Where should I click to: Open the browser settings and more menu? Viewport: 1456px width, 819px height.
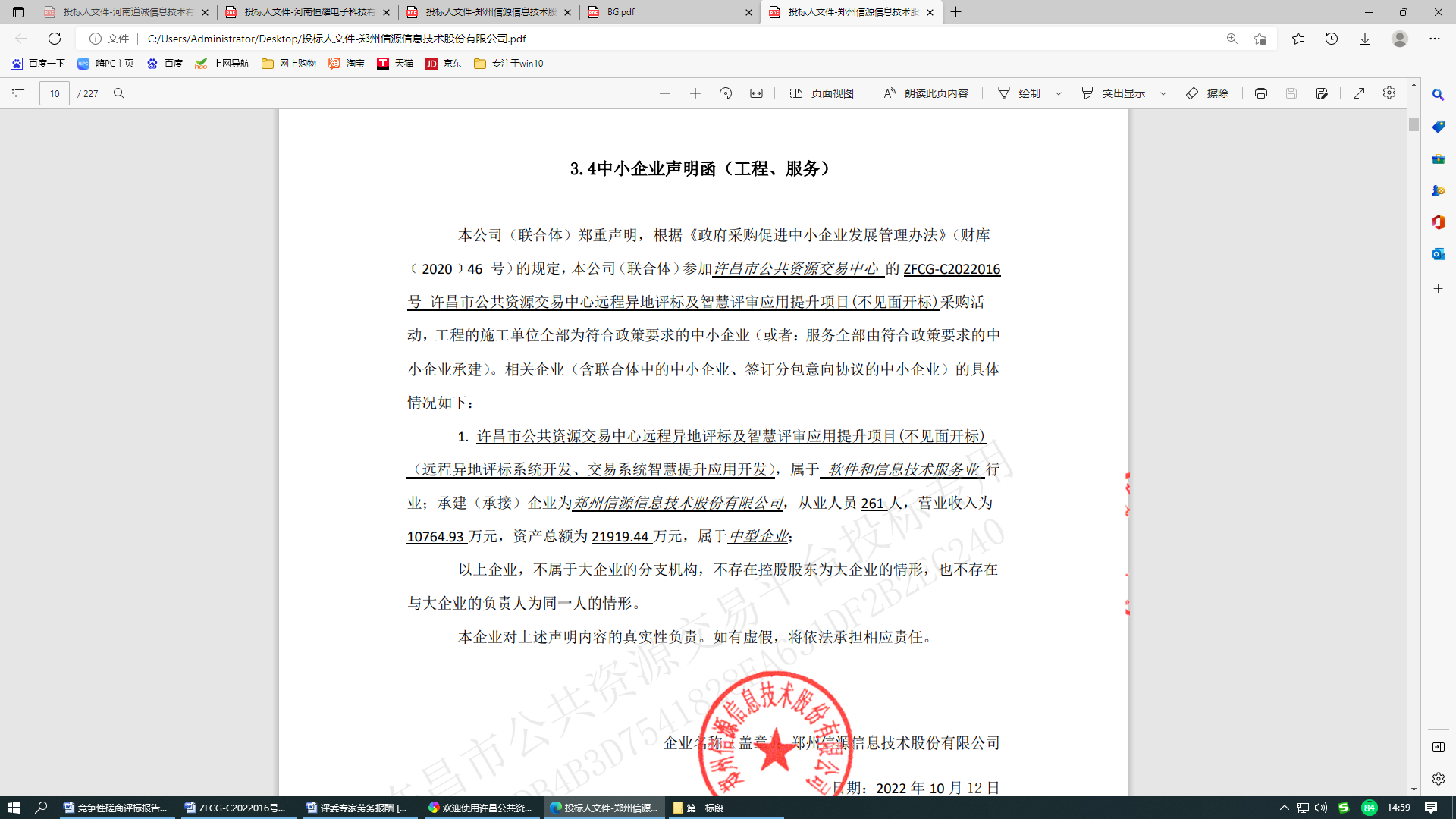pos(1435,39)
